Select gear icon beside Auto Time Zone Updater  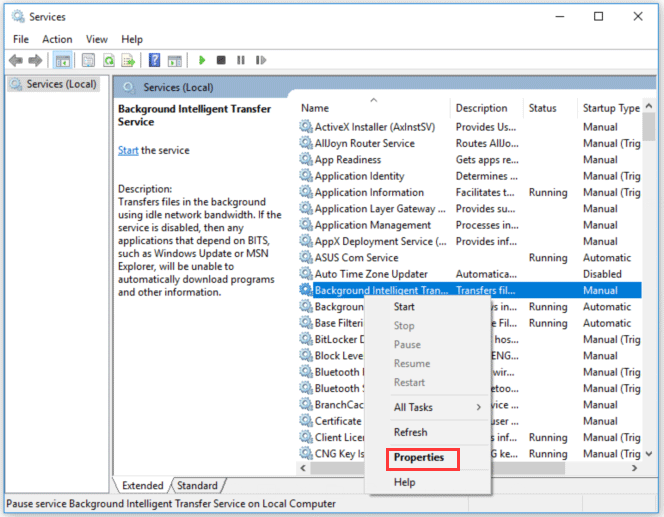click(306, 274)
